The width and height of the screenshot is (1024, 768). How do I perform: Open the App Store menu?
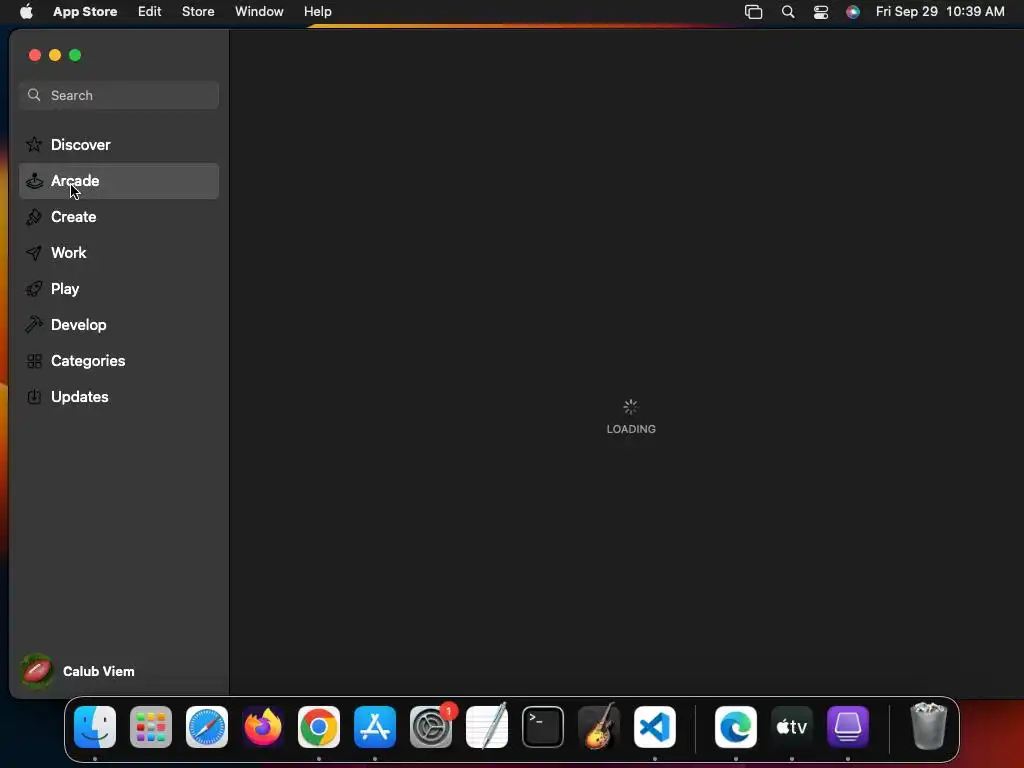point(85,12)
